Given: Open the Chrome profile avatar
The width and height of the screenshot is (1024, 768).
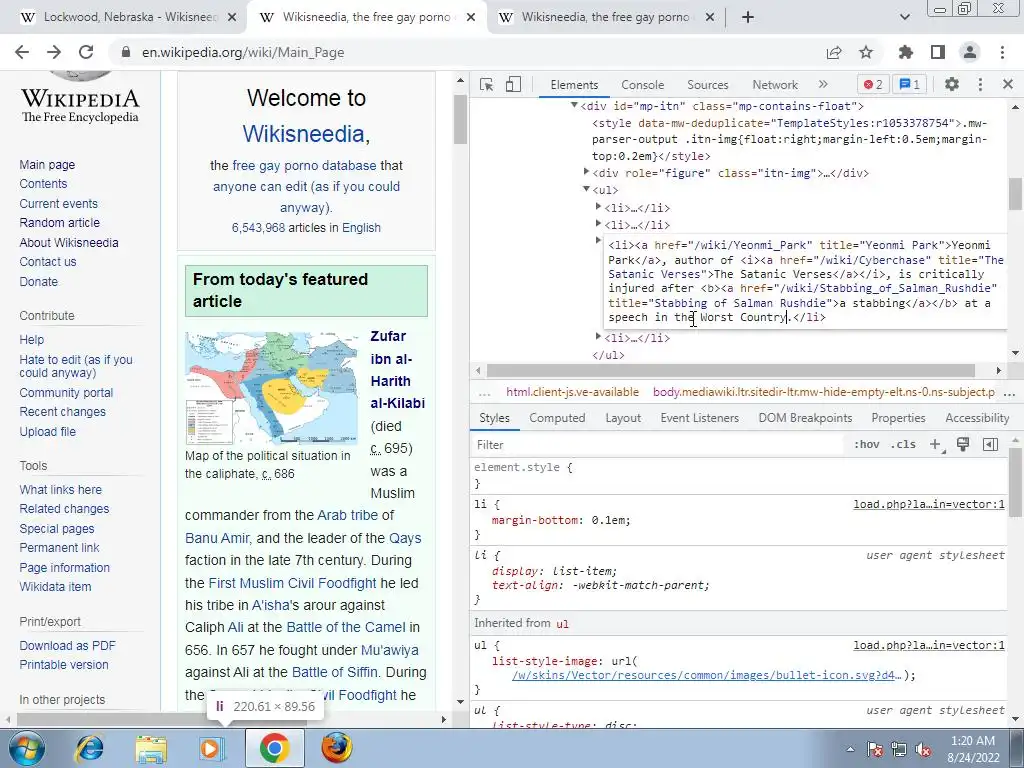Looking at the screenshot, I should pos(970,52).
